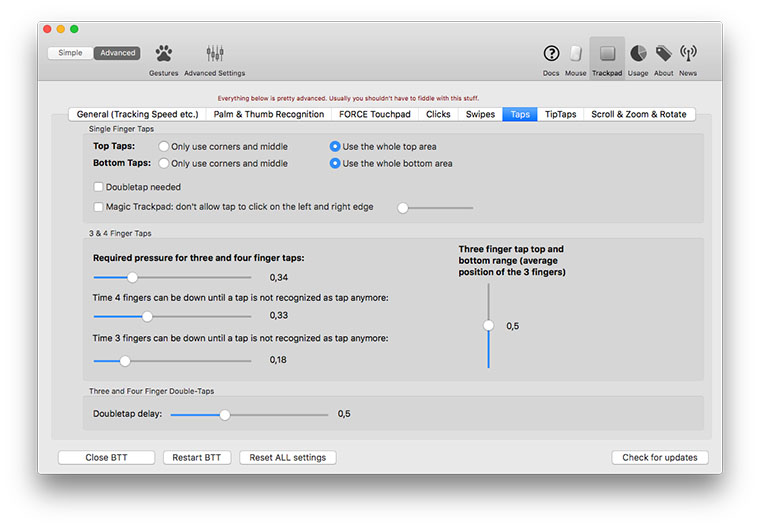Select Use the whole bottom area

pyautogui.click(x=335, y=163)
